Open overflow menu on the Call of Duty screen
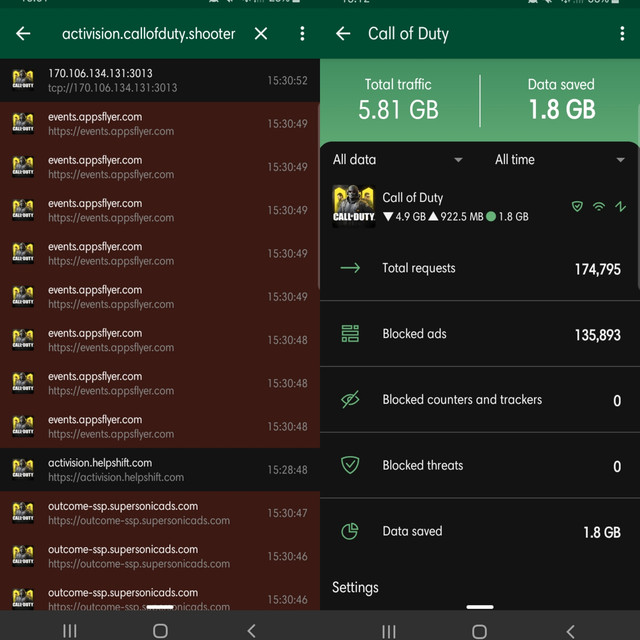This screenshot has height=640, width=640. click(x=622, y=33)
